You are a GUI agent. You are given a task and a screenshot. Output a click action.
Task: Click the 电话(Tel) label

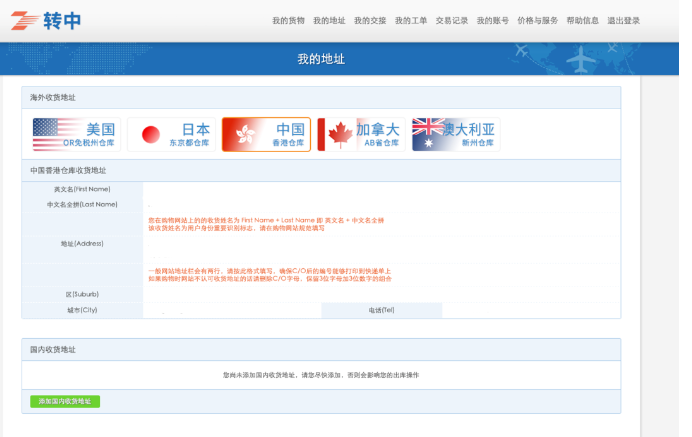click(x=381, y=310)
